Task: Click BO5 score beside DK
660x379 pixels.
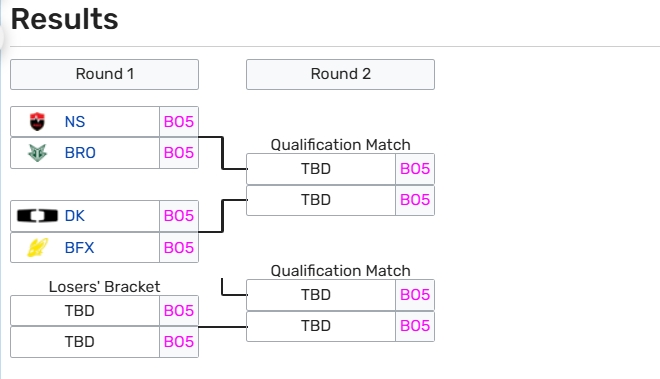Action: tap(179, 216)
